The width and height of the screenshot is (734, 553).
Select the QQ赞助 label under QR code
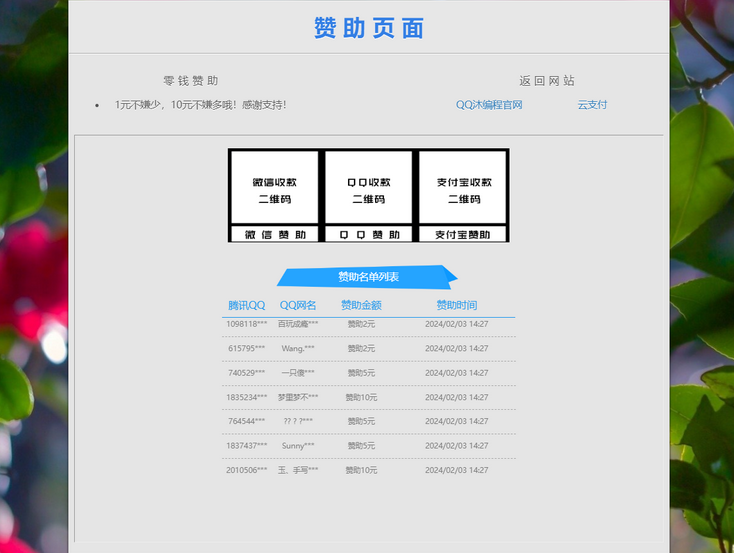coord(369,235)
